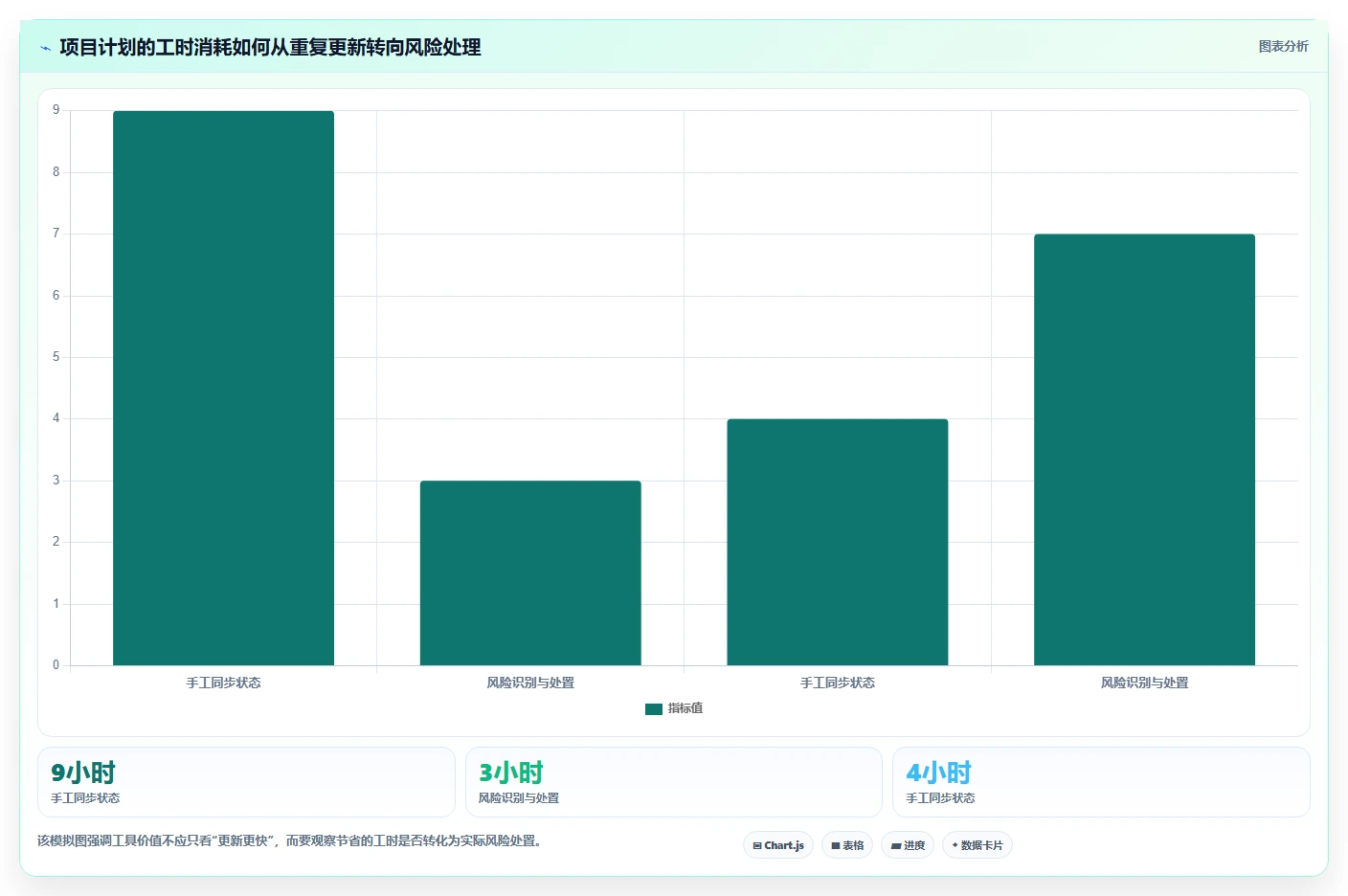Image resolution: width=1348 pixels, height=896 pixels.
Task: Click the 进度 tag
Action: click(909, 845)
